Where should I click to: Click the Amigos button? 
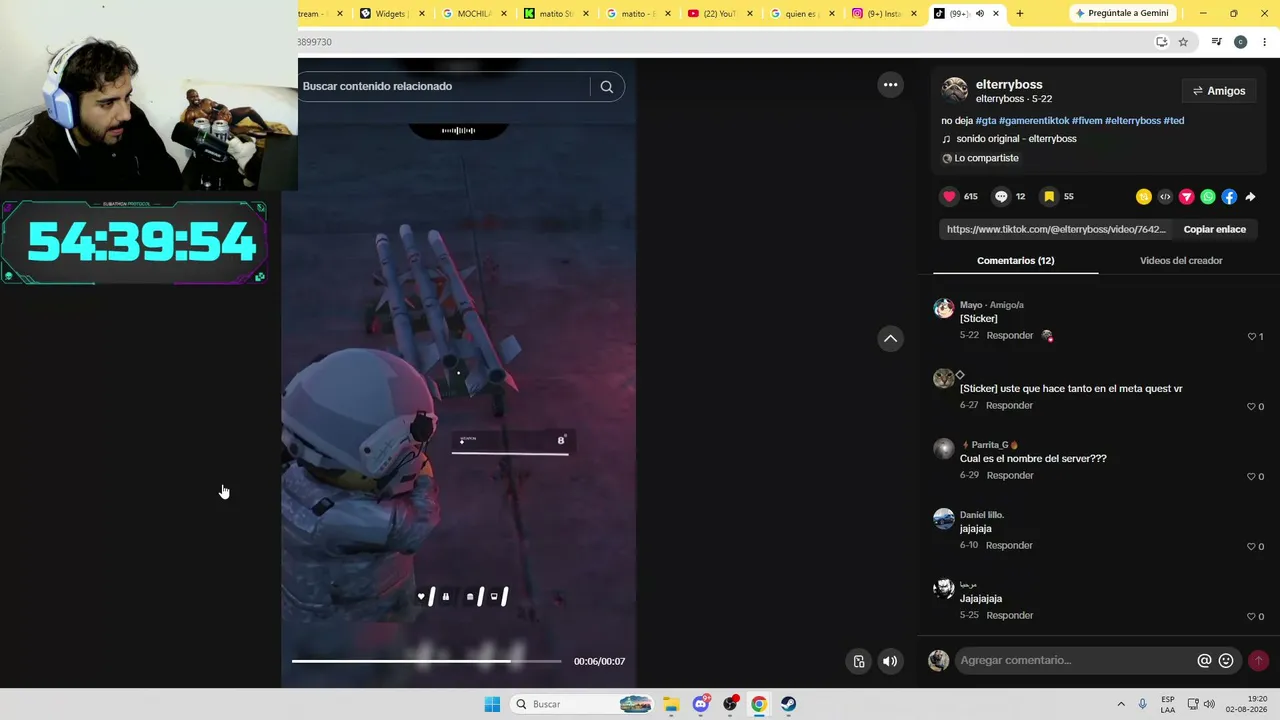(x=1218, y=91)
